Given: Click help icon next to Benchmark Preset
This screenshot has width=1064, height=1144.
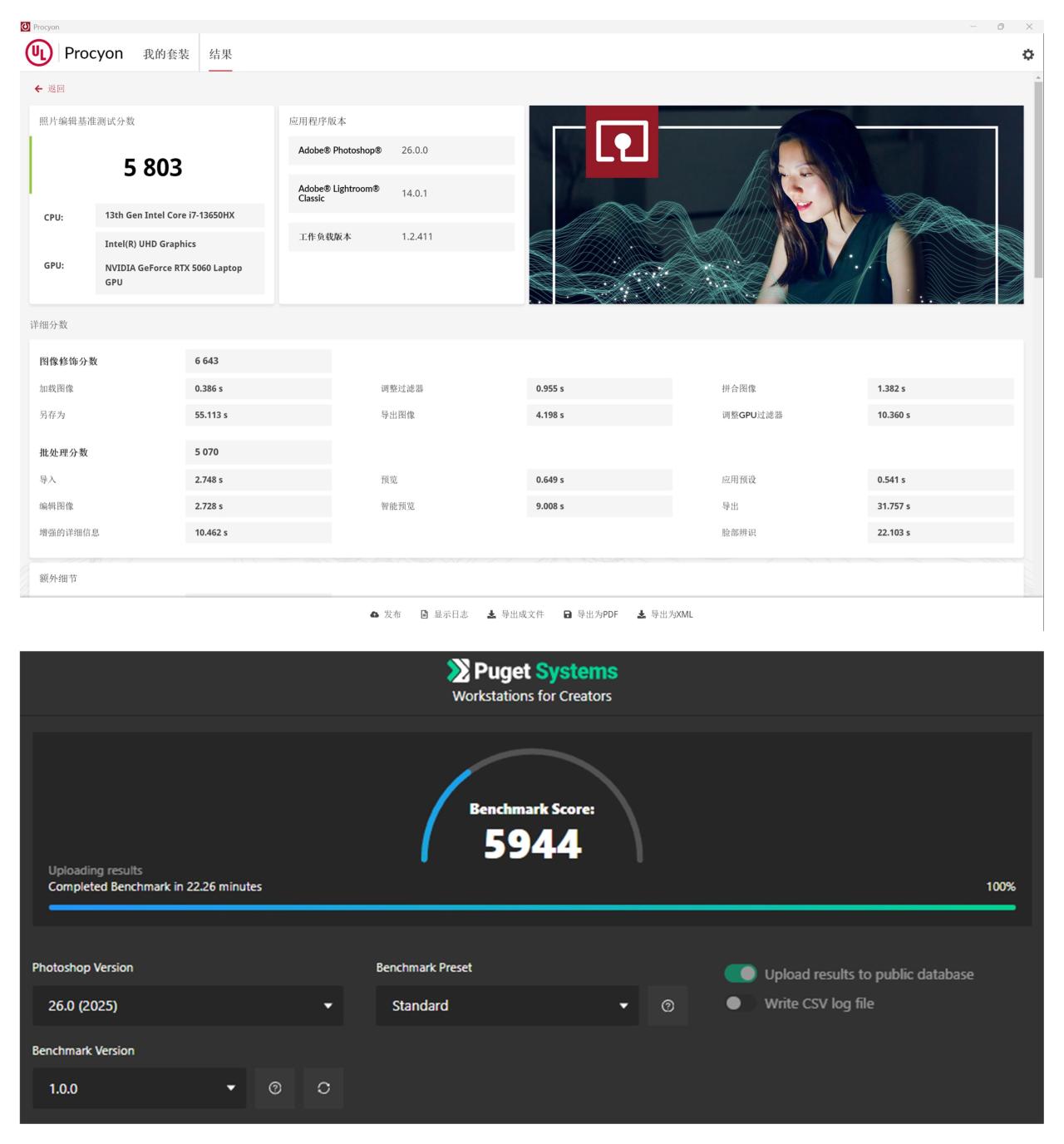Looking at the screenshot, I should click(x=667, y=1006).
